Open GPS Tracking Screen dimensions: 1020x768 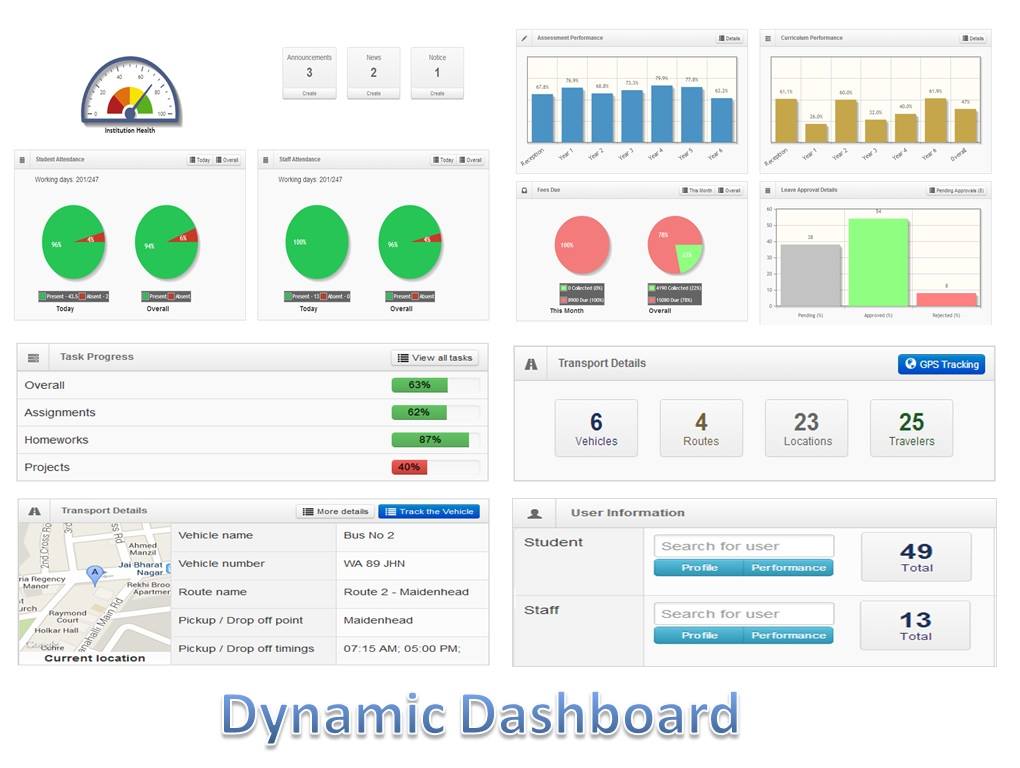click(941, 364)
